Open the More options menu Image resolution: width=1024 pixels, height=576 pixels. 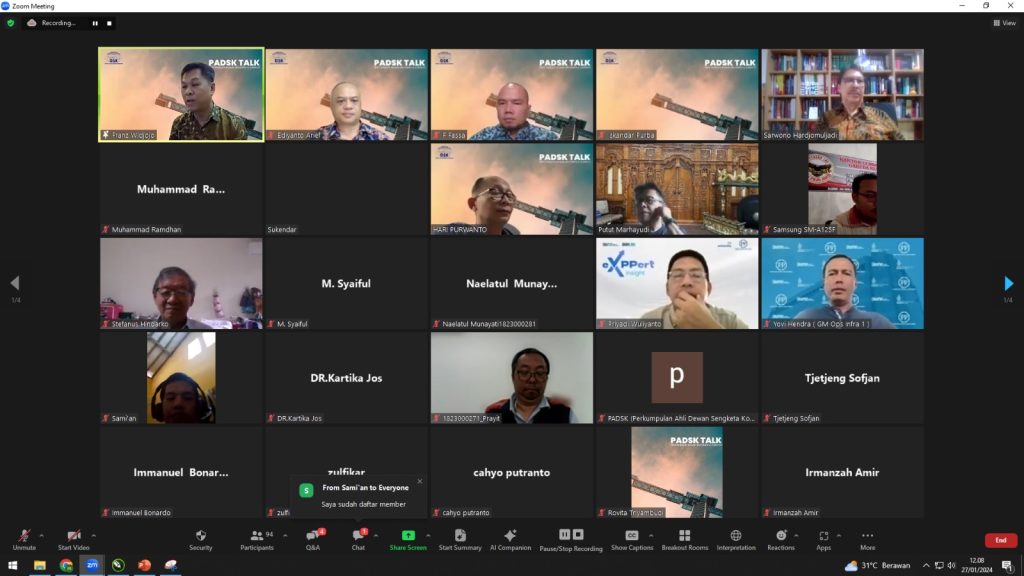click(x=867, y=539)
